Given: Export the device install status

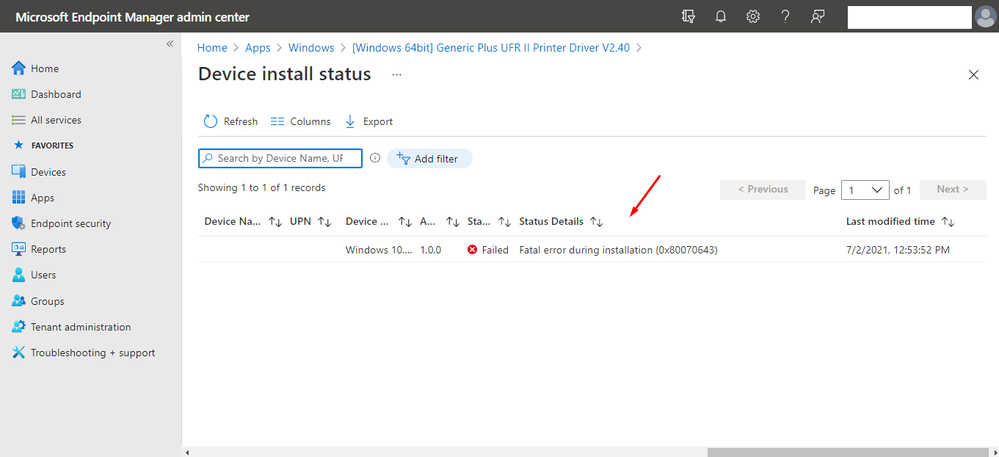Looking at the screenshot, I should [369, 121].
